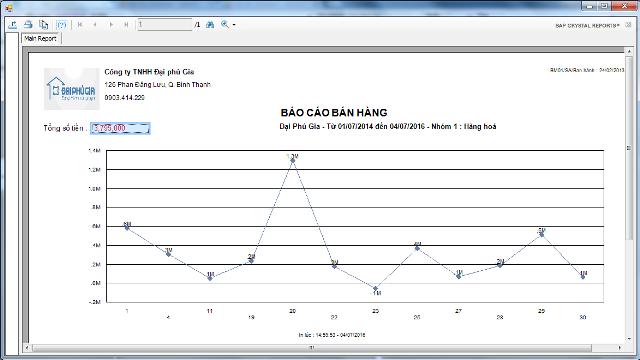
Task: Click the page number input field
Action: click(x=164, y=25)
